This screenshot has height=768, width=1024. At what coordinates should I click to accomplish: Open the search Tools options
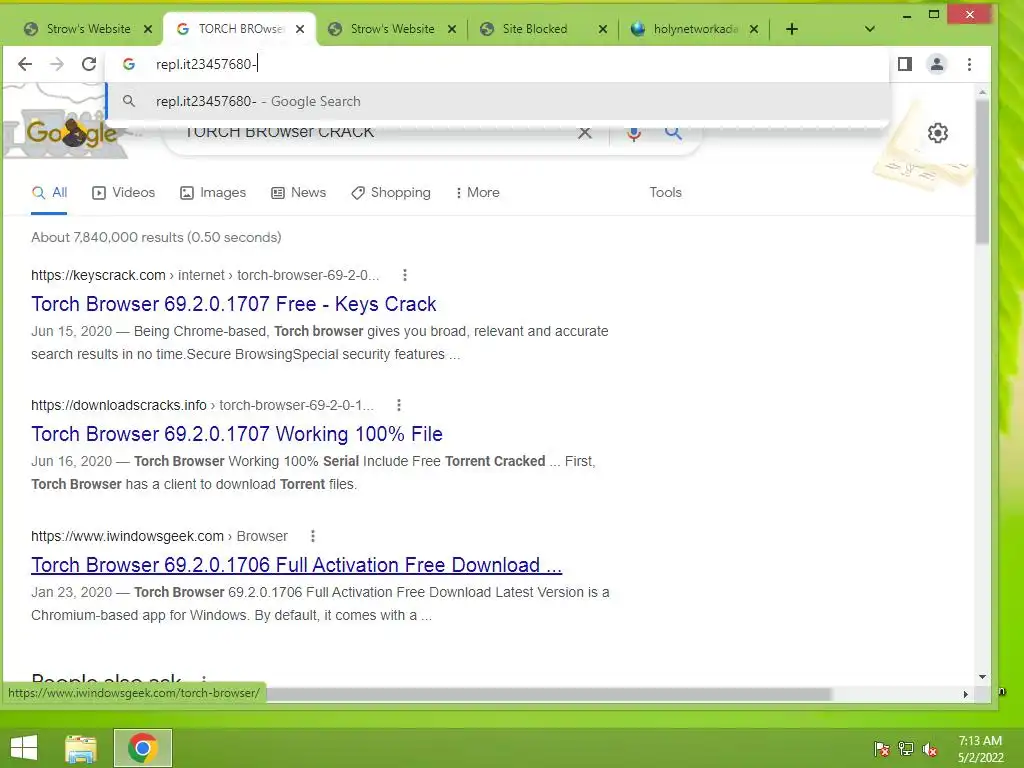pyautogui.click(x=665, y=193)
